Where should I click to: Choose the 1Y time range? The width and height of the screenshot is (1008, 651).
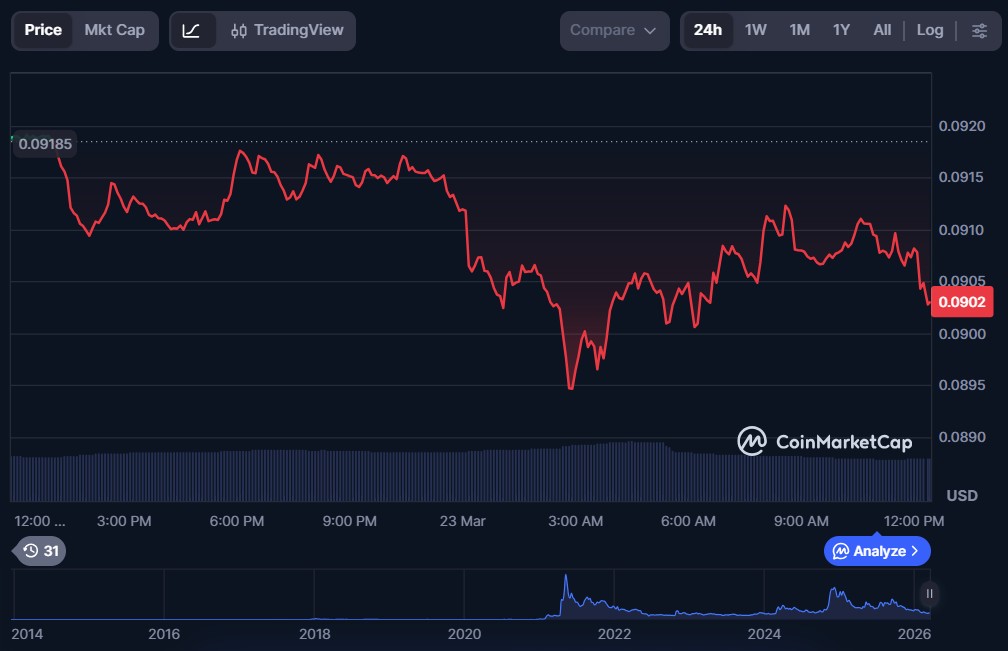841,30
